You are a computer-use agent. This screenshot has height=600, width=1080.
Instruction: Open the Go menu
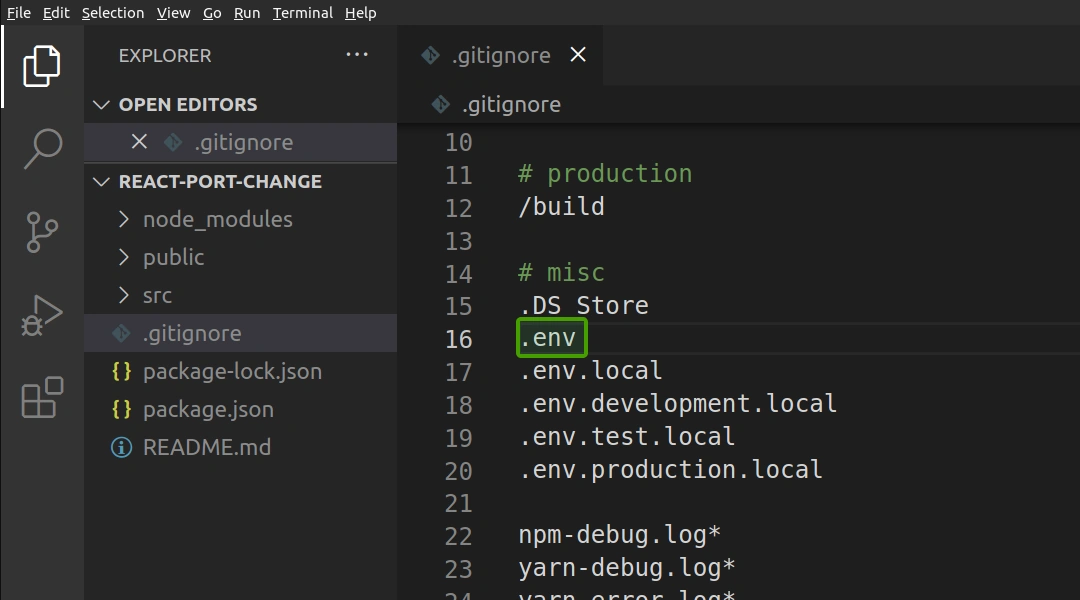(x=212, y=12)
